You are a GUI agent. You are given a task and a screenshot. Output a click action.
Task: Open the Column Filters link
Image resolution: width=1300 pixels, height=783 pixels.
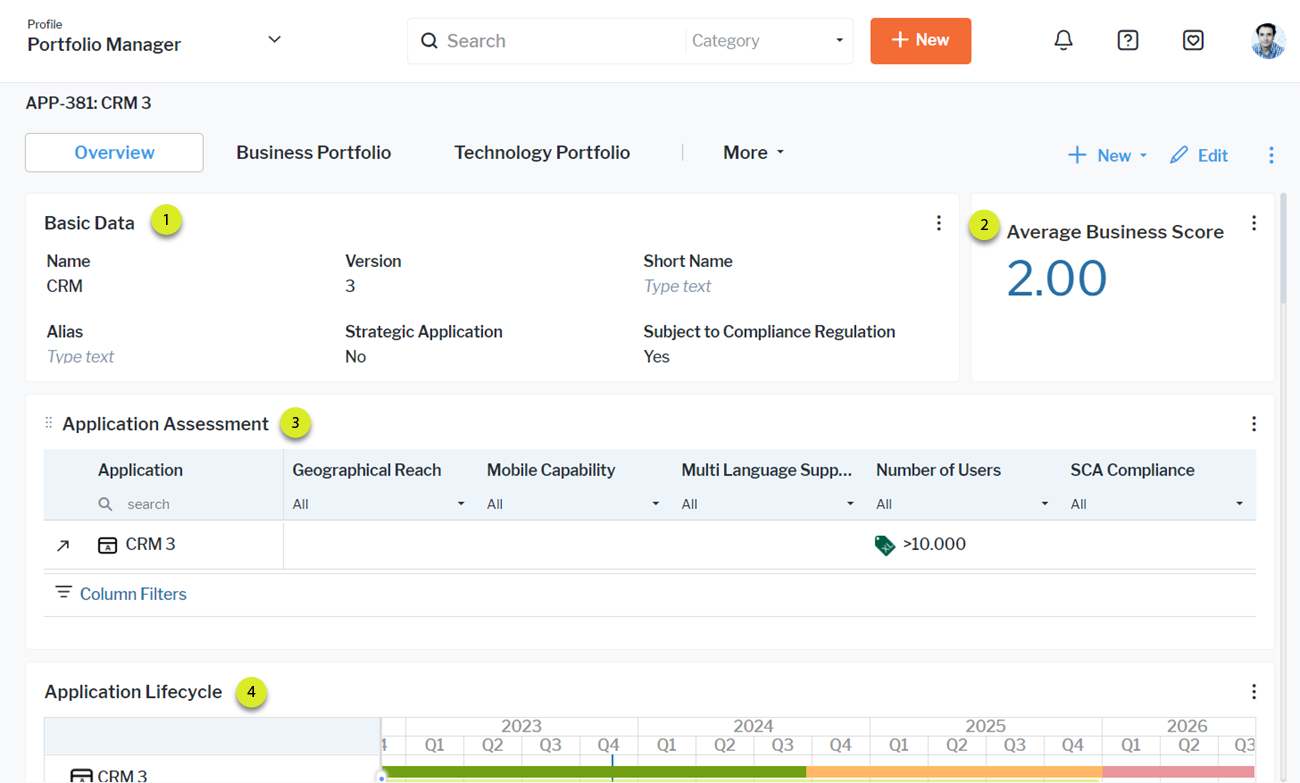coord(132,594)
